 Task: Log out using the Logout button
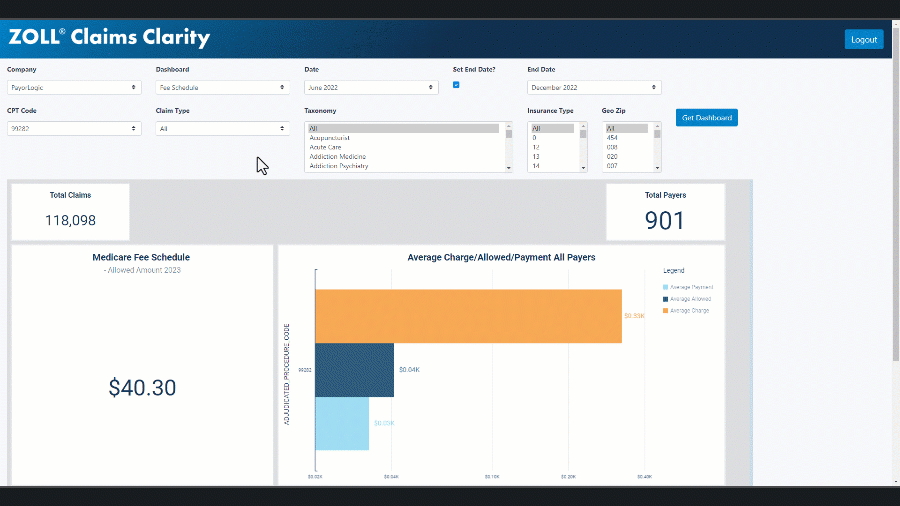pos(863,40)
